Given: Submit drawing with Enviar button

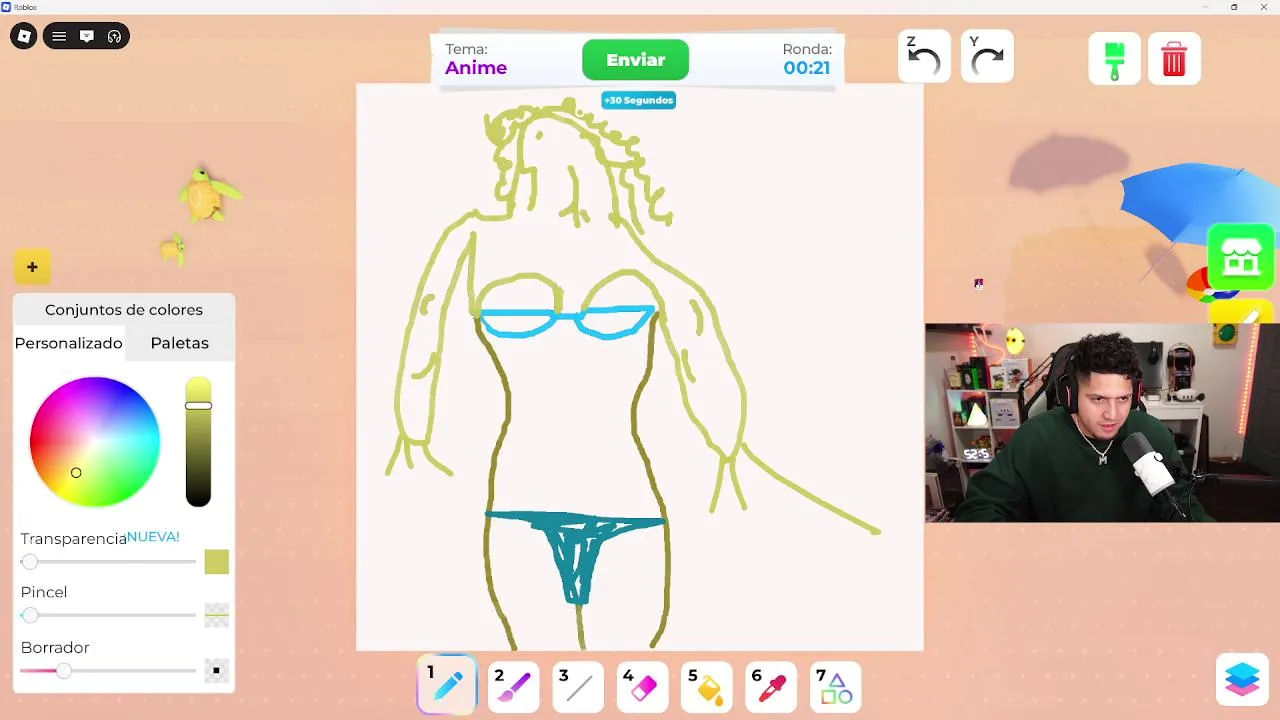Looking at the screenshot, I should pos(636,60).
